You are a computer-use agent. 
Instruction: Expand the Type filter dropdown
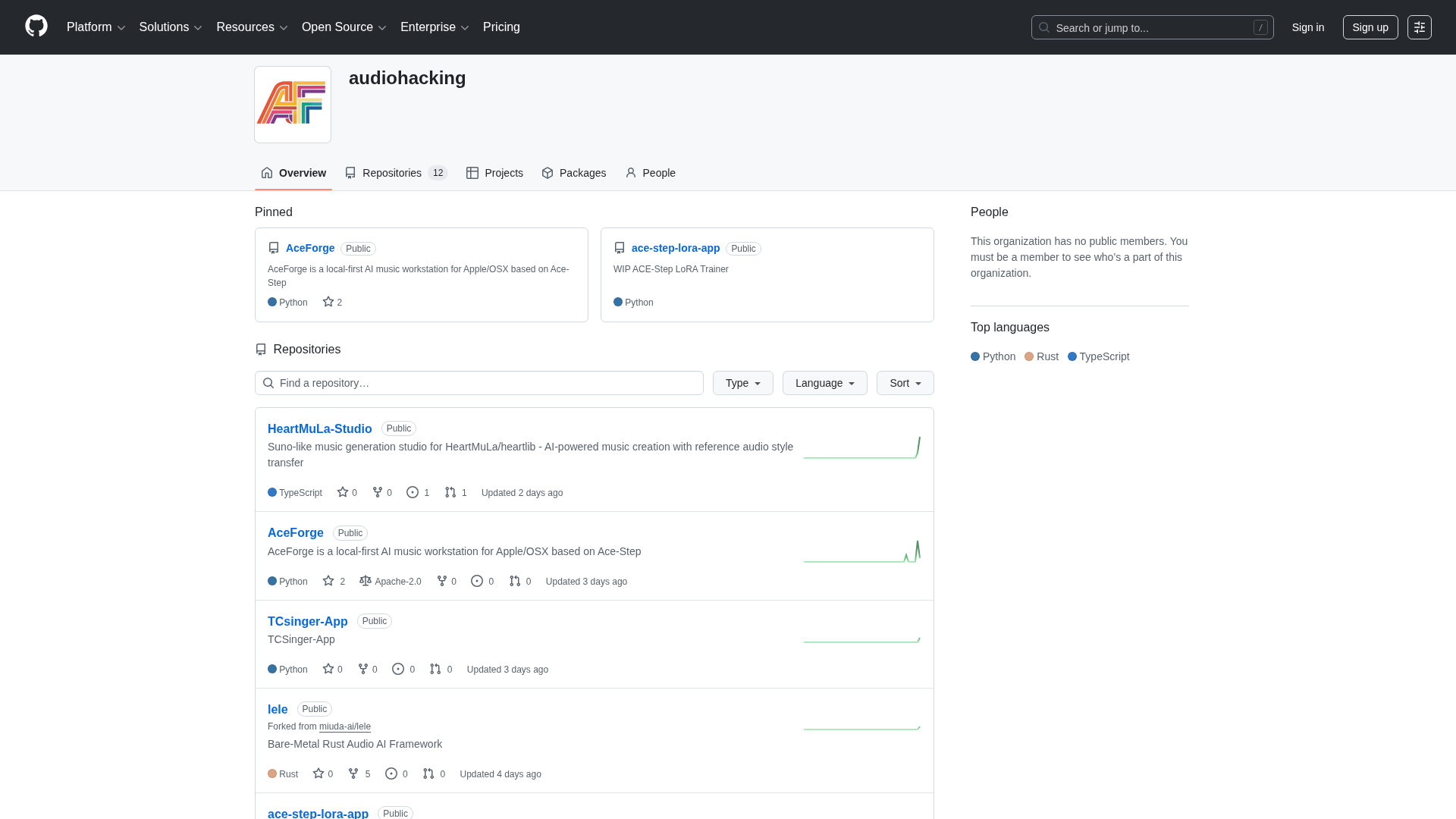[x=742, y=383]
